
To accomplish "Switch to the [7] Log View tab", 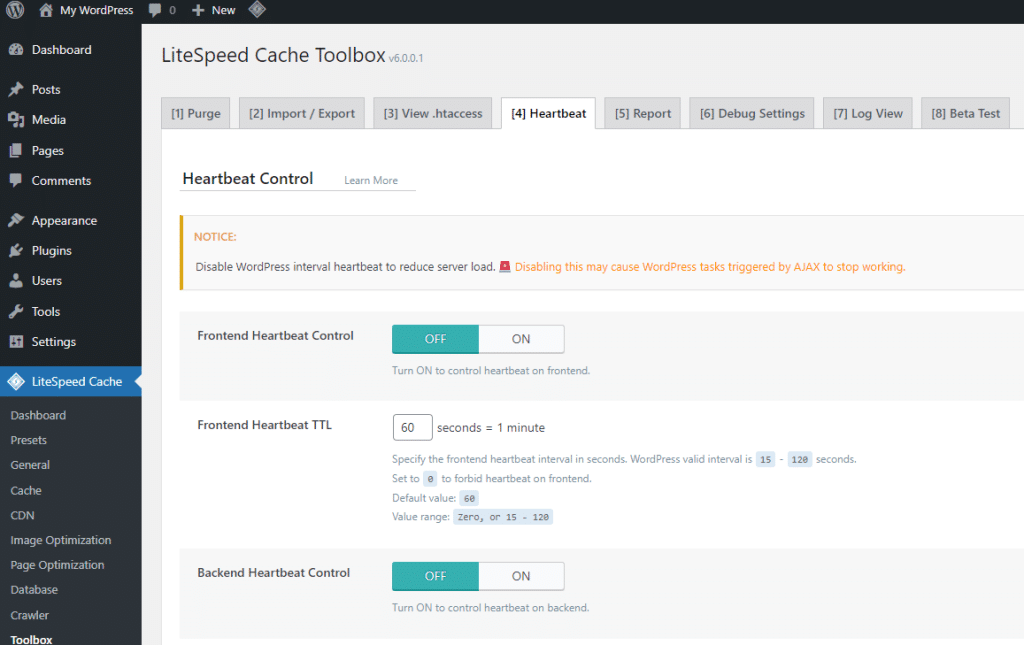I will [x=868, y=114].
